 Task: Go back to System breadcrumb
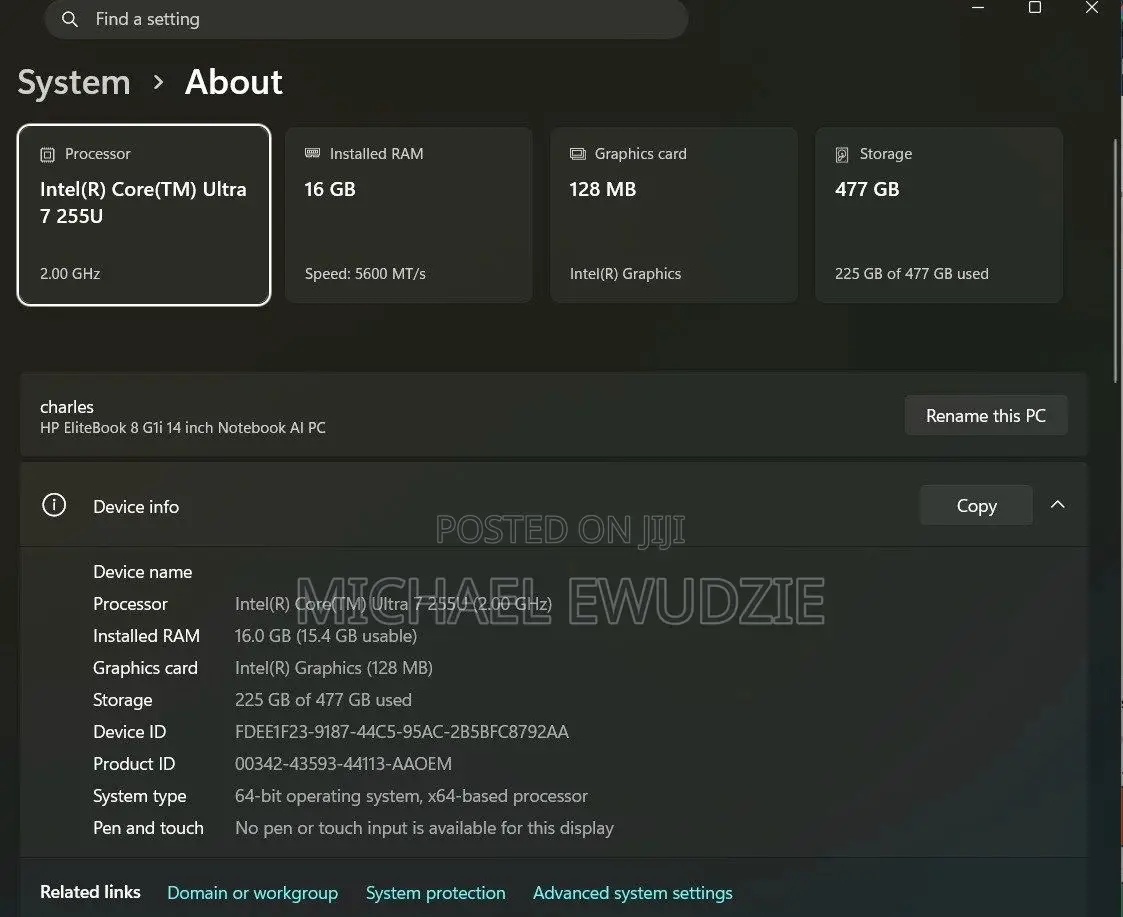pyautogui.click(x=74, y=82)
